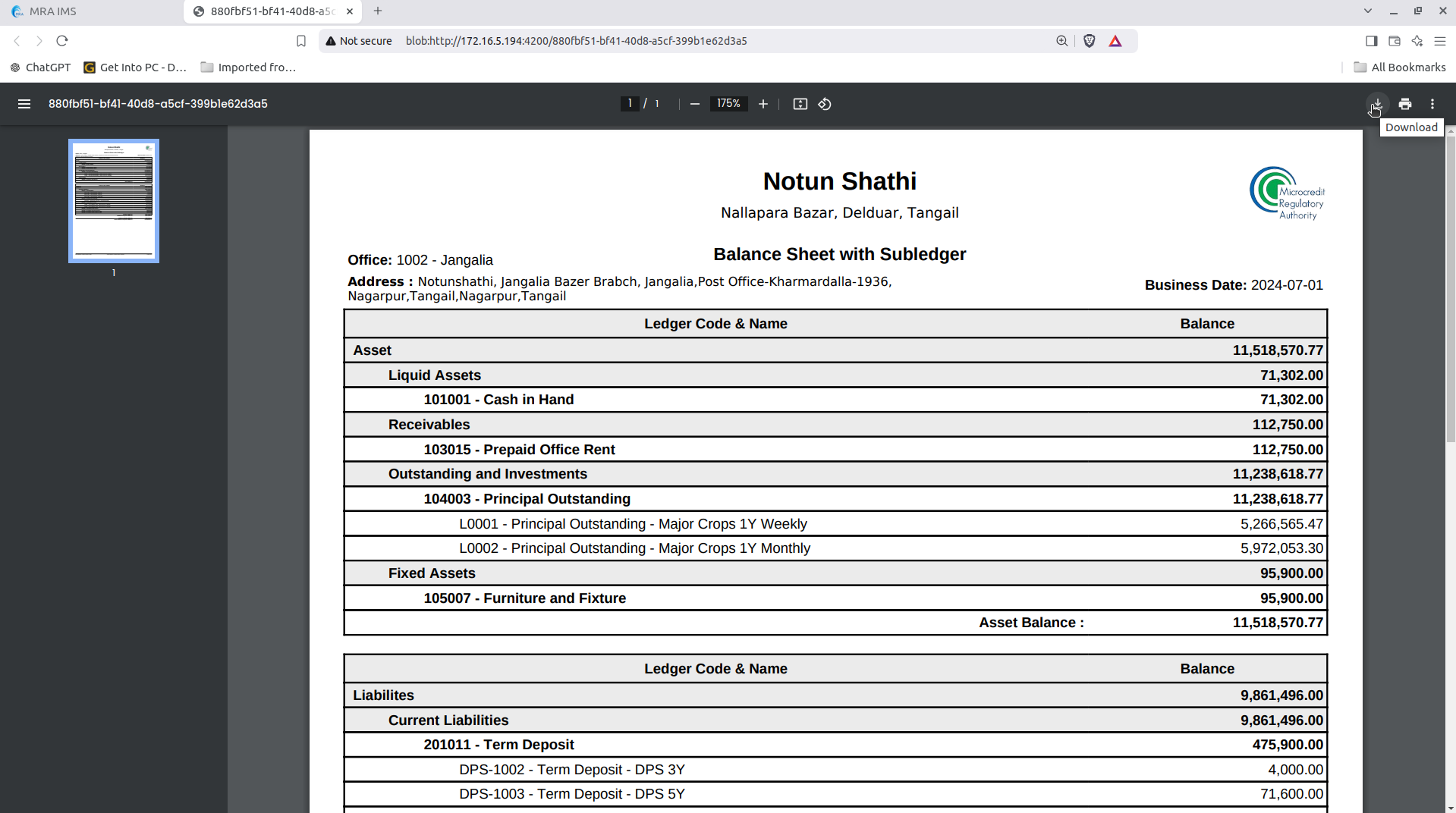Click the blob URL in the address bar
The image size is (1456, 813).
(576, 41)
